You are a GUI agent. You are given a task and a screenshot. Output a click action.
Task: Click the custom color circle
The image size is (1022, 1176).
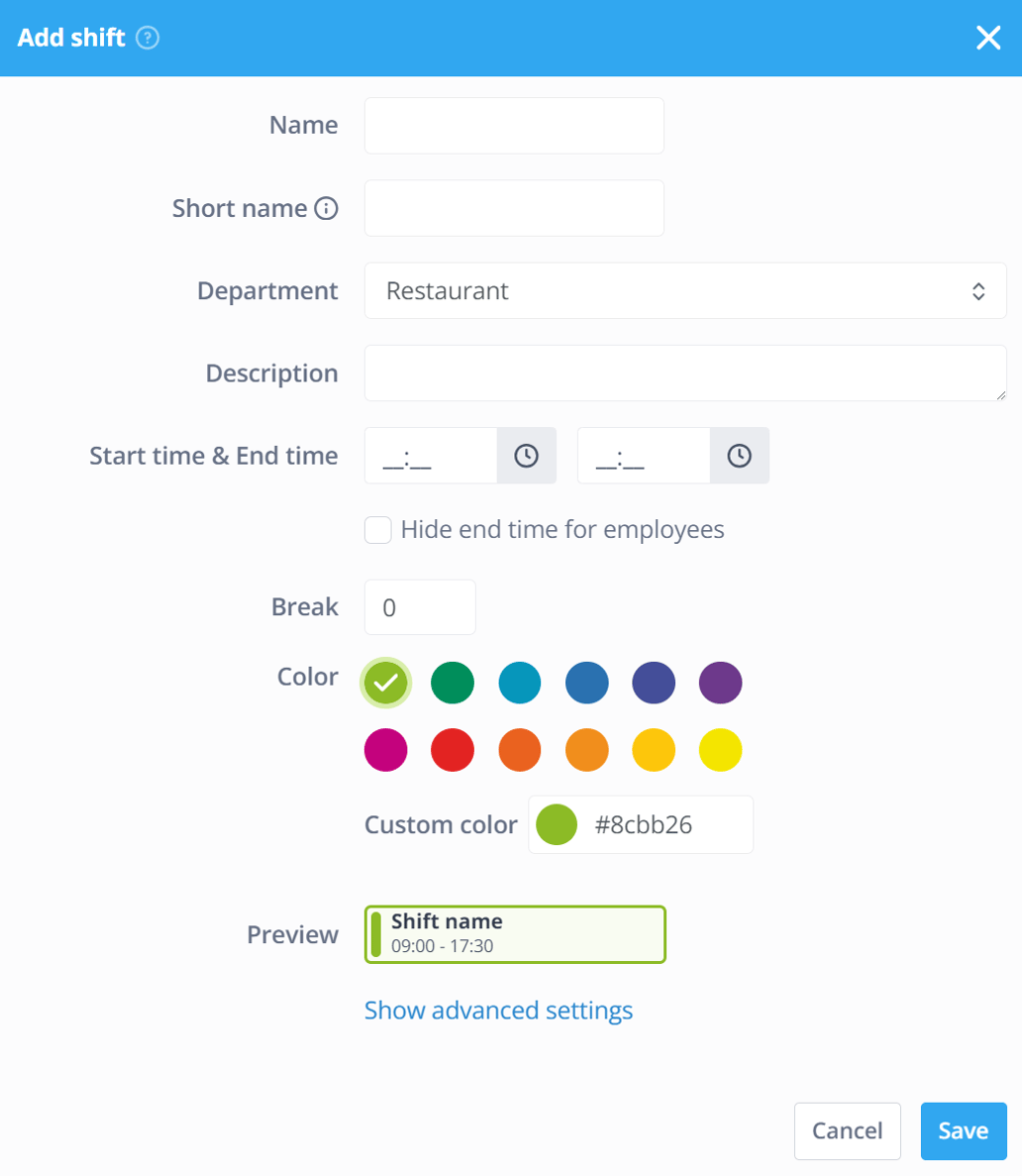(557, 824)
